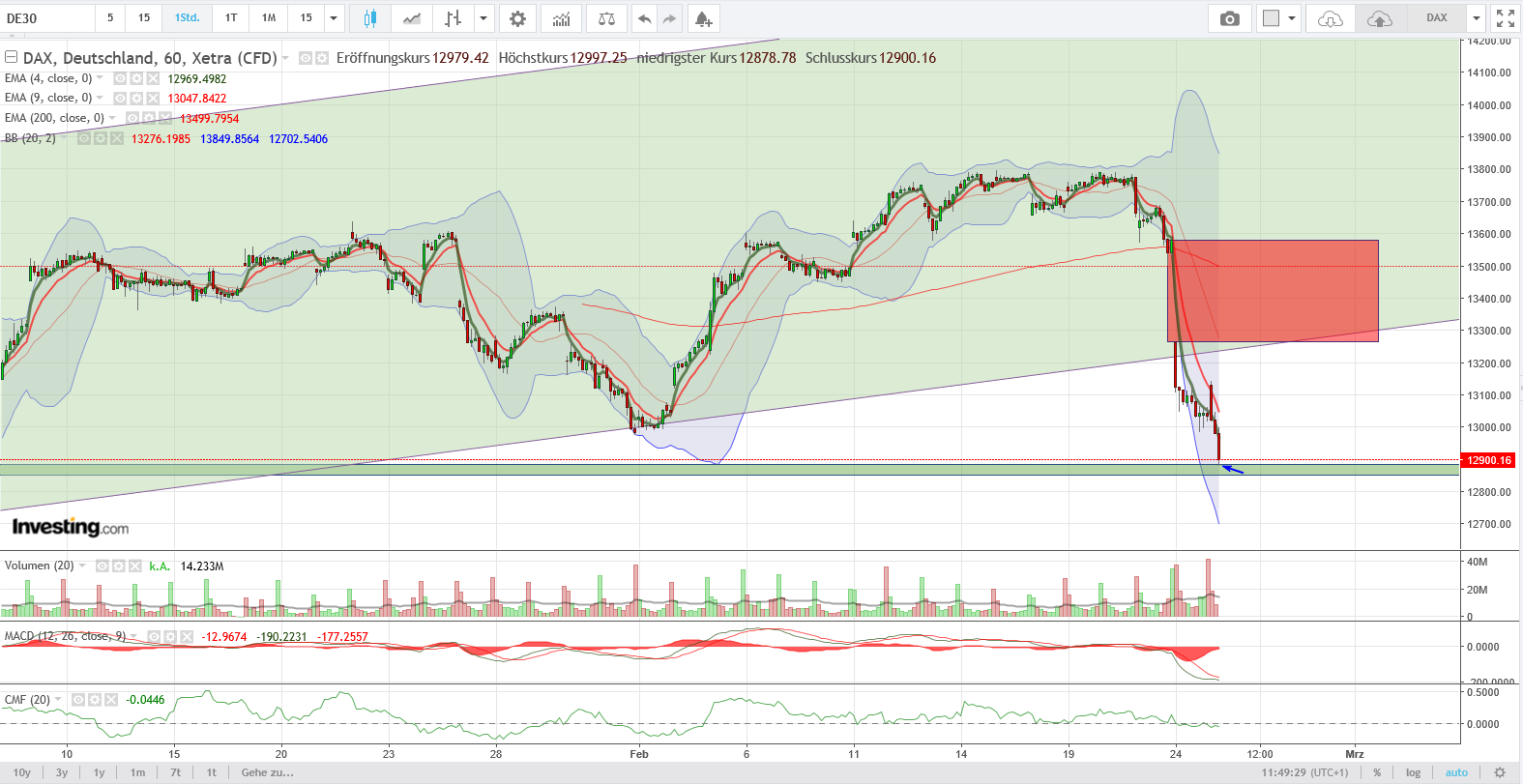Hide the Volumen (20) indicator
Screen dimensions: 1523x784
coord(102,566)
